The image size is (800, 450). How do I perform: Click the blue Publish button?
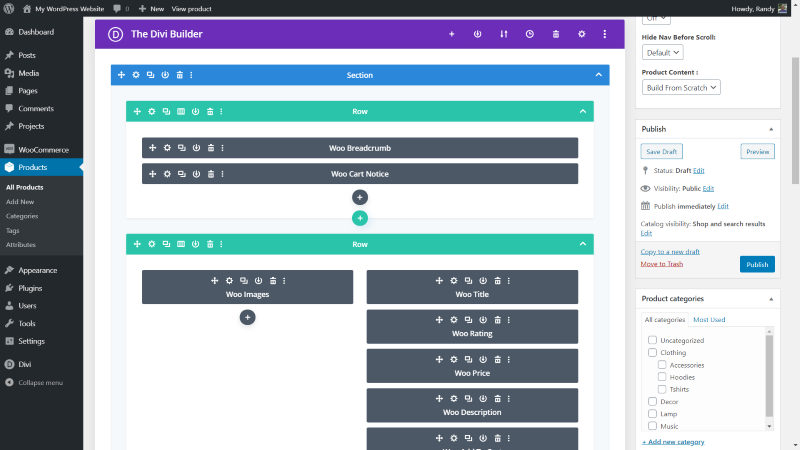[x=757, y=264]
